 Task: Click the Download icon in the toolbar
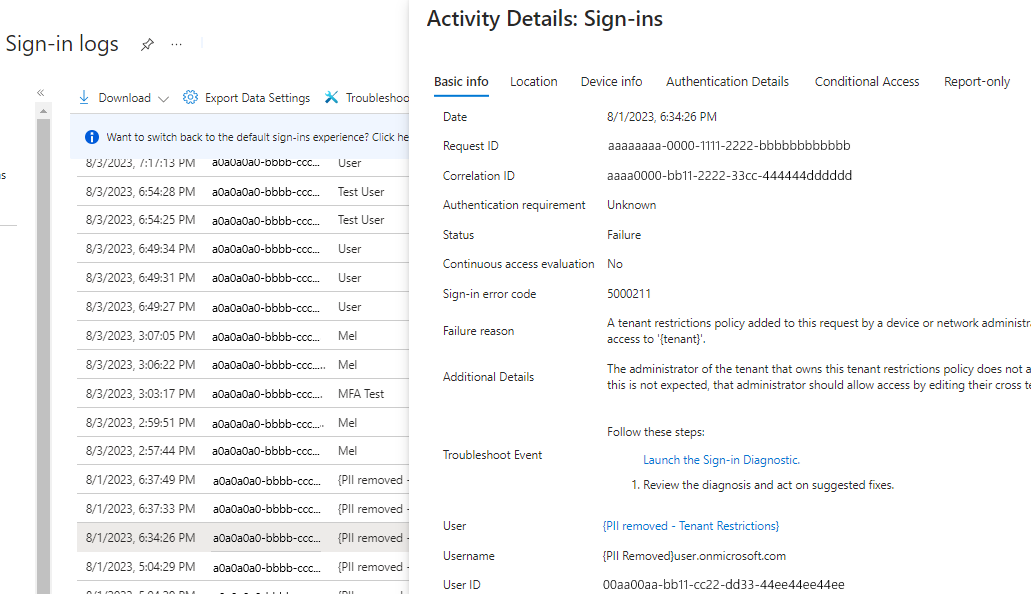click(83, 97)
